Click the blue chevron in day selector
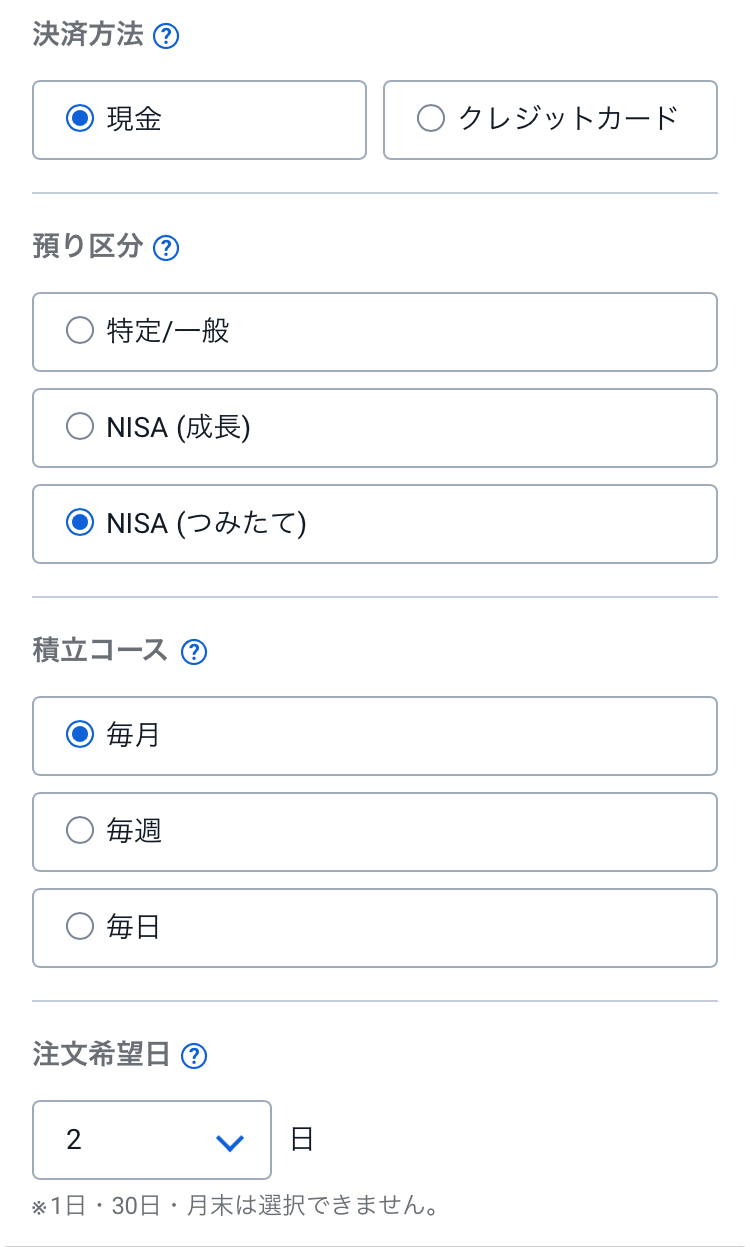Viewport: 750px width, 1247px height. point(230,1141)
